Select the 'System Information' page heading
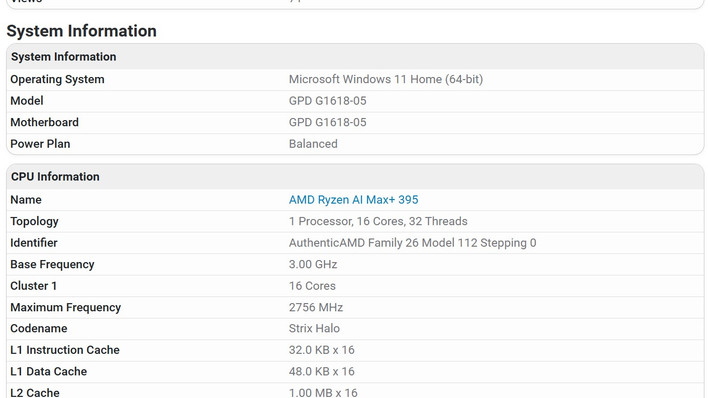This screenshot has height=398, width=708. tap(81, 31)
